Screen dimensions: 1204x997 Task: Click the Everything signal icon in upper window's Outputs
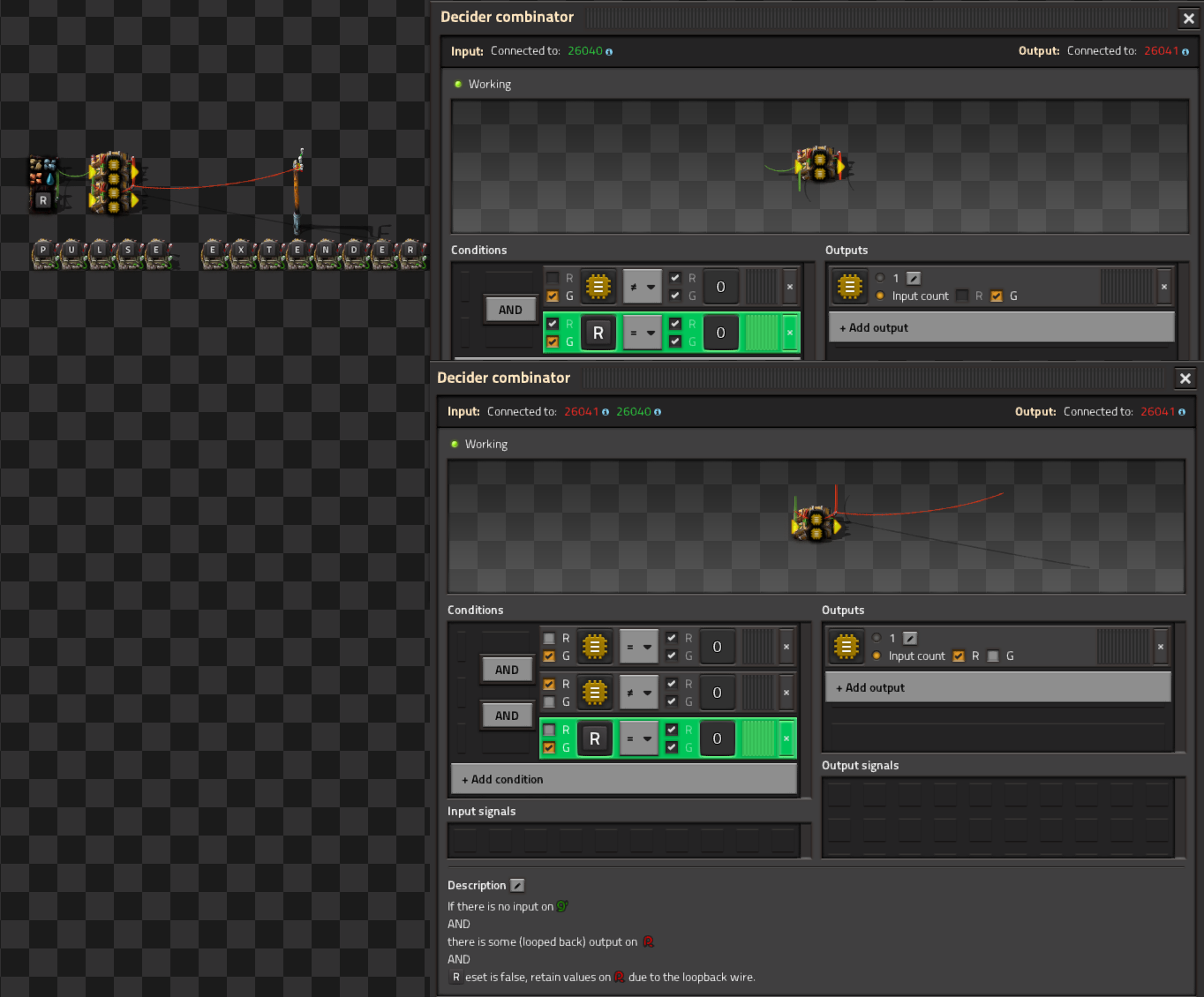(849, 287)
